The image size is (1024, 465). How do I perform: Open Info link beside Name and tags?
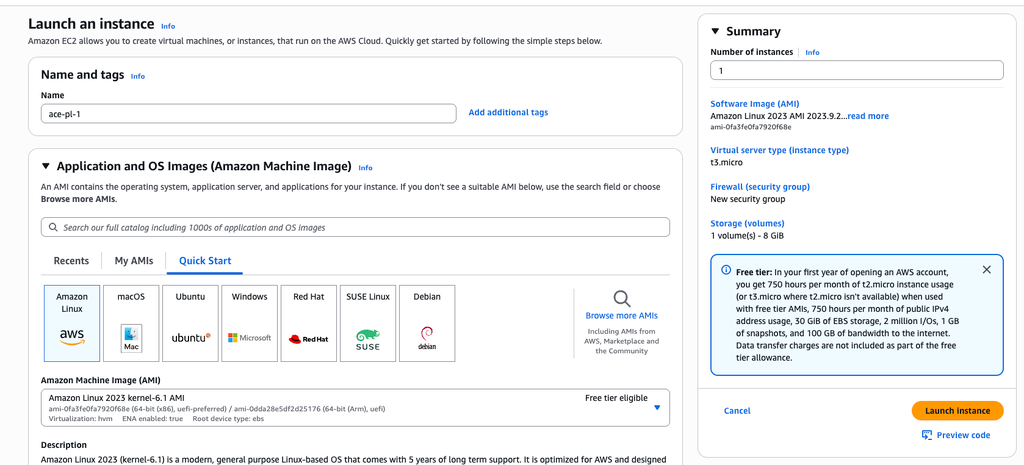tap(138, 76)
